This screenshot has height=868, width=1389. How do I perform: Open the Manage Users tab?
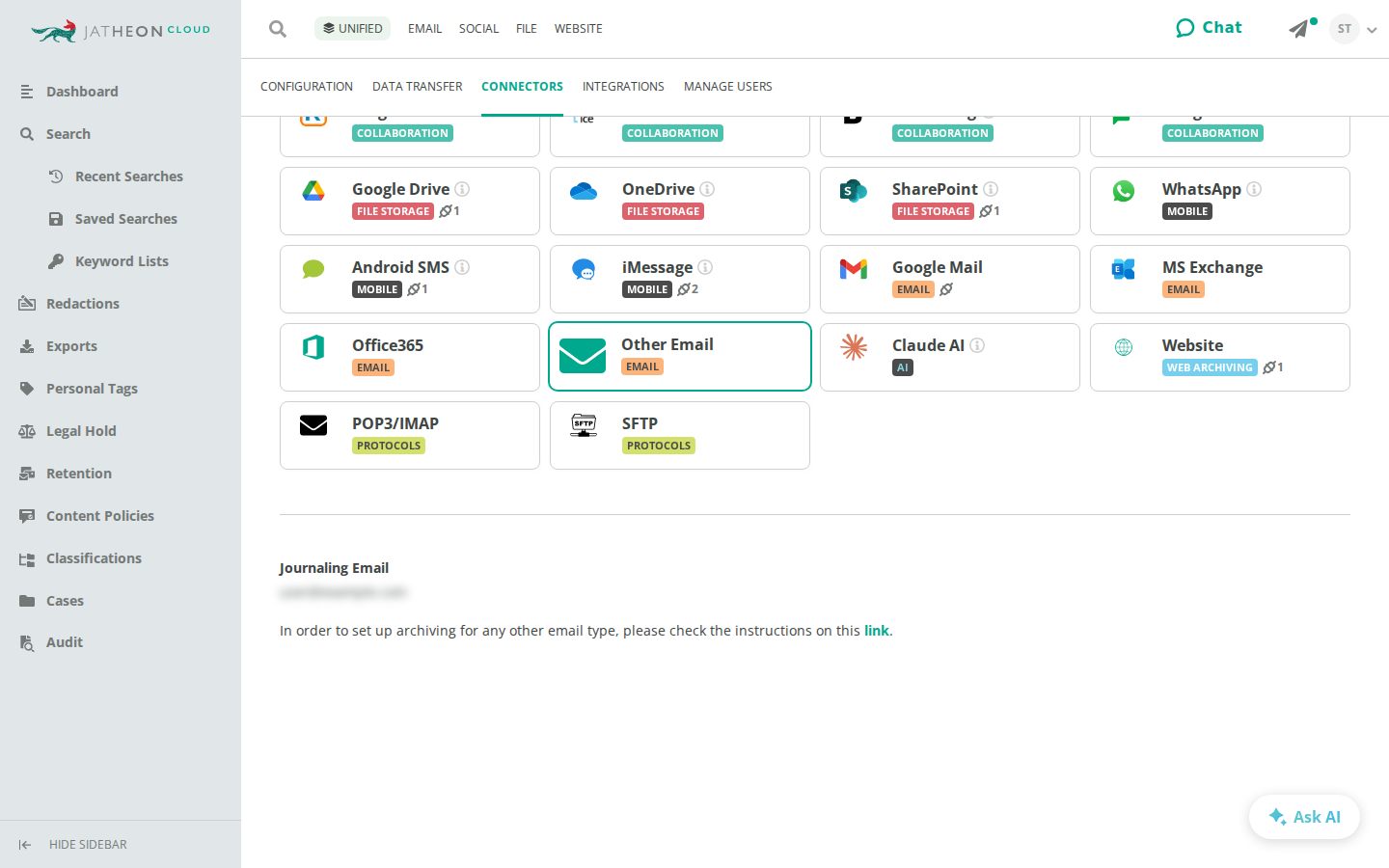pos(728,87)
